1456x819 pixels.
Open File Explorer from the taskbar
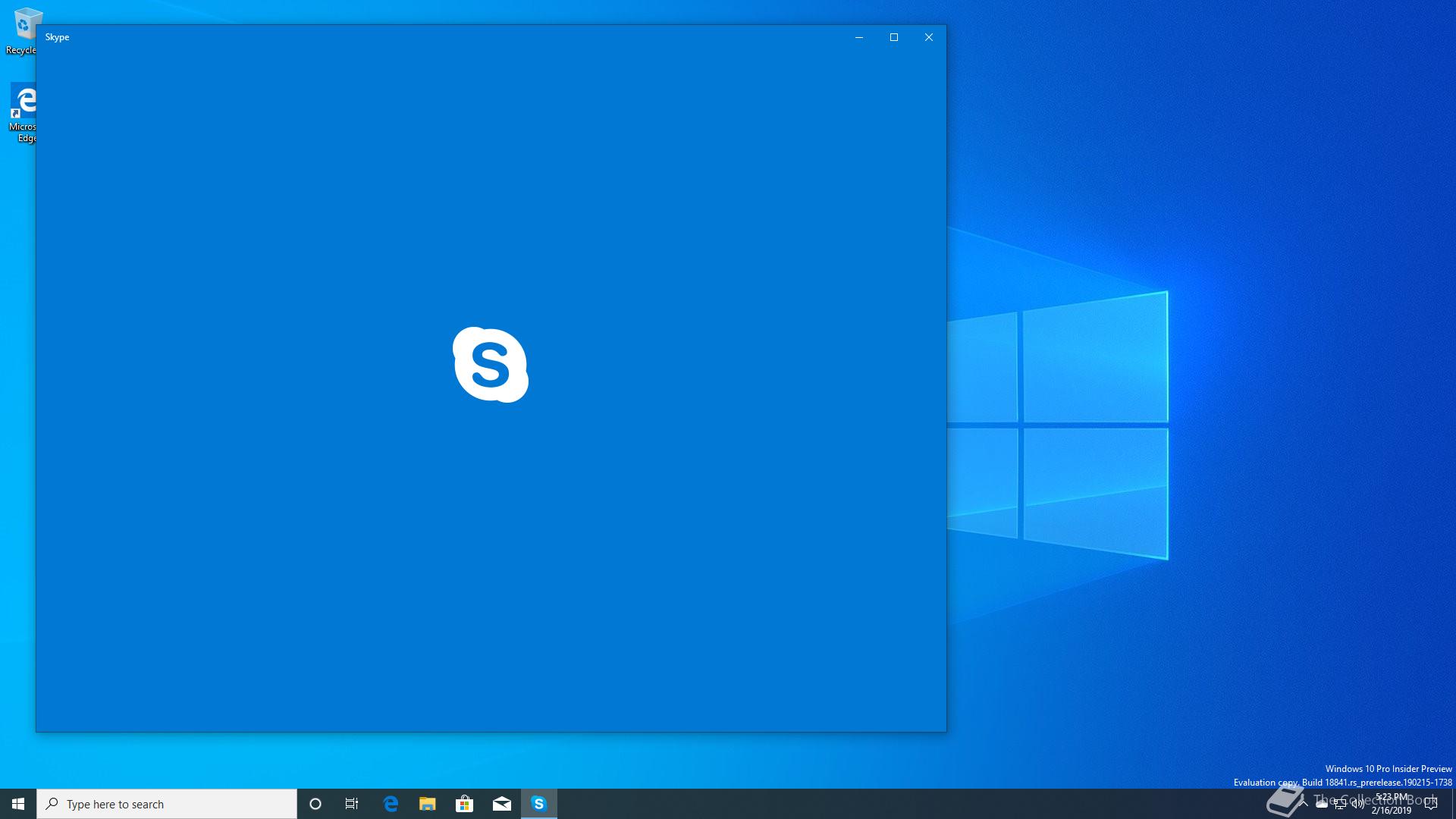pos(428,804)
